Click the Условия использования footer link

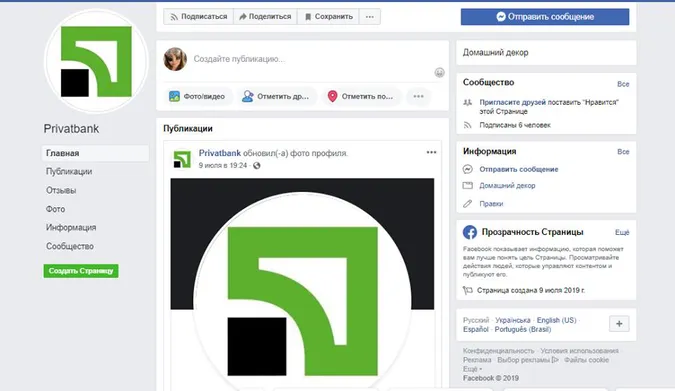point(579,351)
